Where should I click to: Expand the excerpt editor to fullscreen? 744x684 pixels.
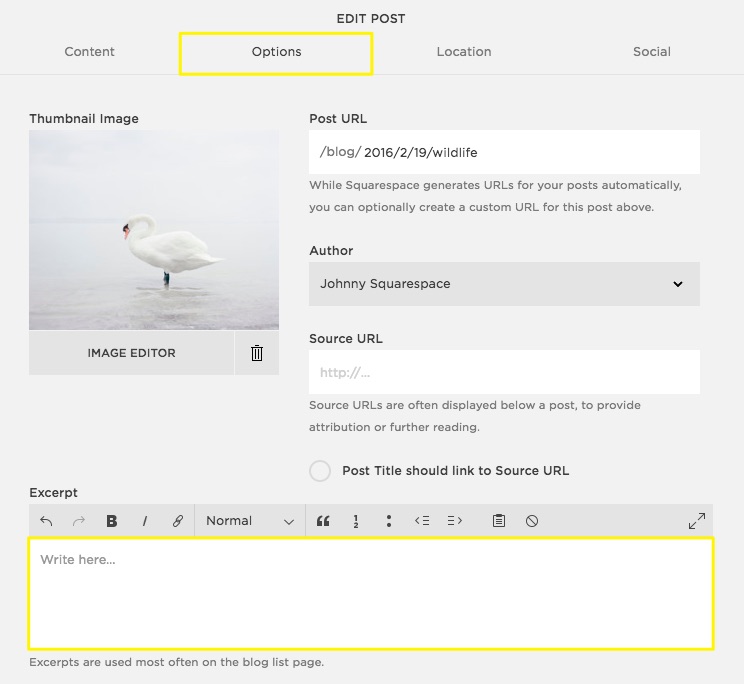click(696, 521)
